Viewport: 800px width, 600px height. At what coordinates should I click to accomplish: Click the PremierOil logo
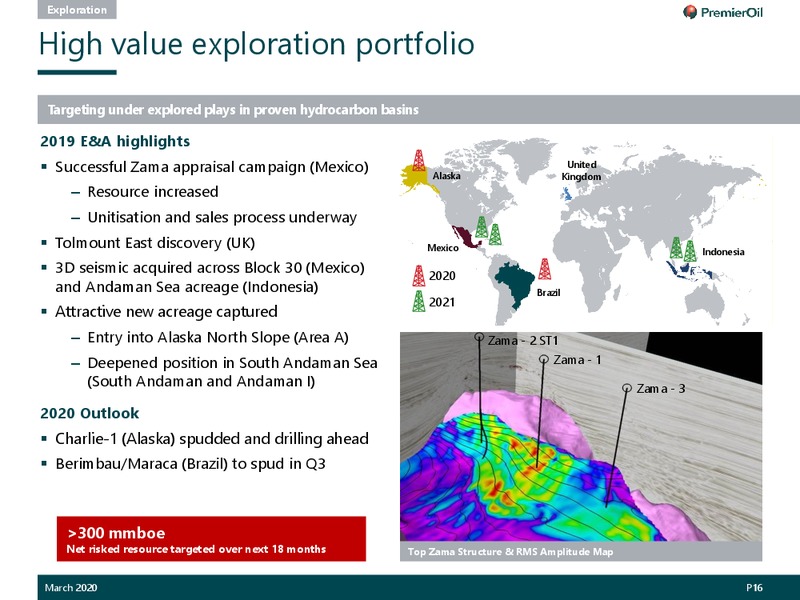point(722,12)
